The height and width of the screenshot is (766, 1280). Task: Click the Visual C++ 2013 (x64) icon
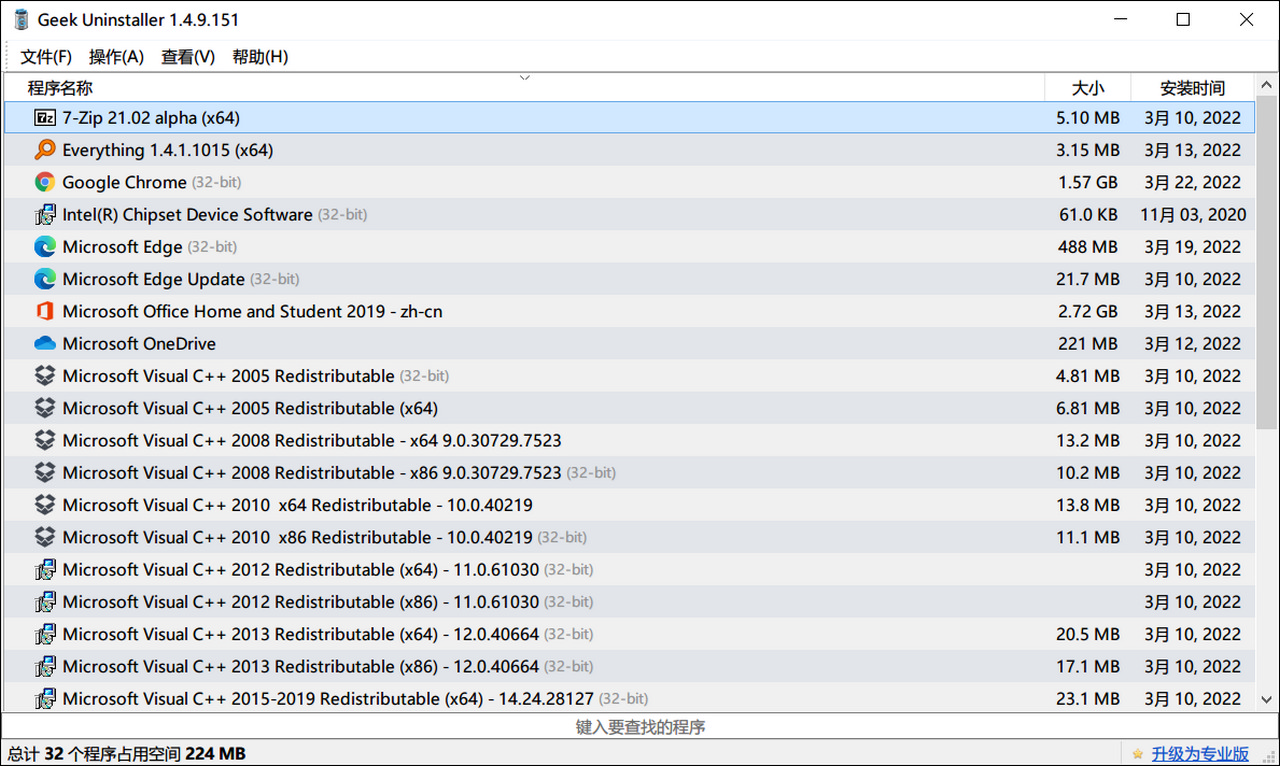tap(45, 634)
